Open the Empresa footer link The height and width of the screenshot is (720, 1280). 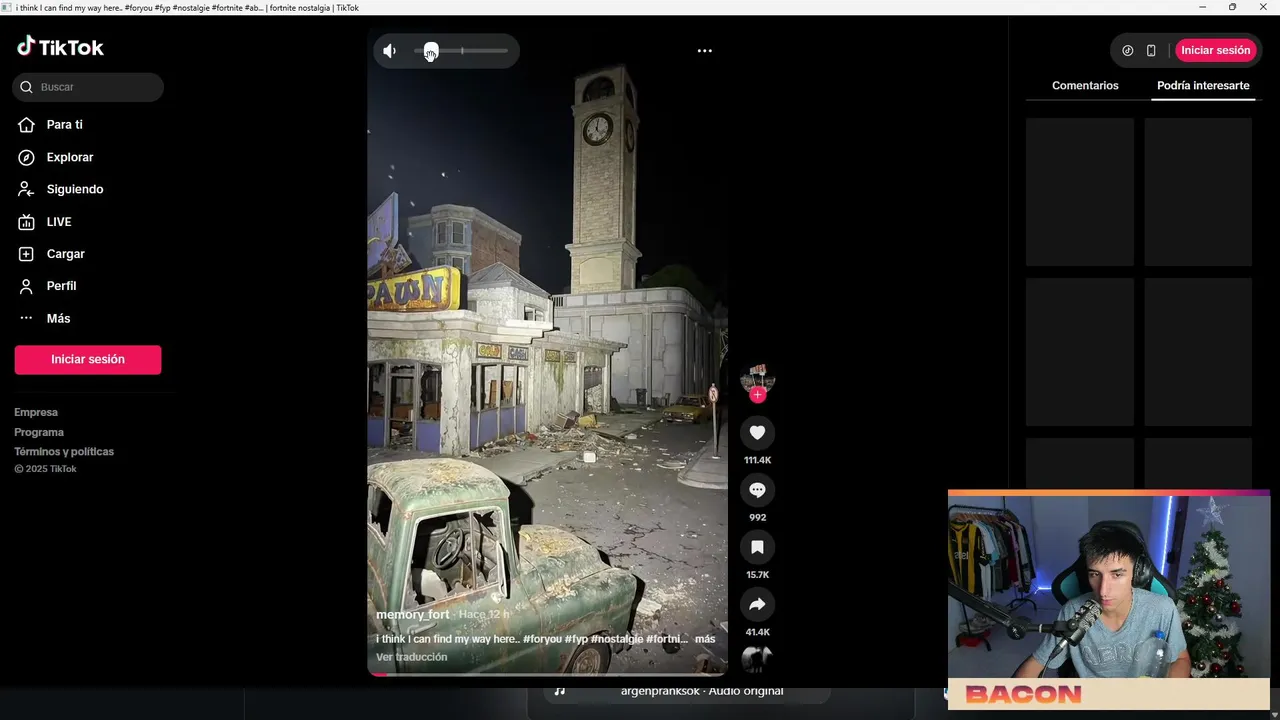point(36,412)
